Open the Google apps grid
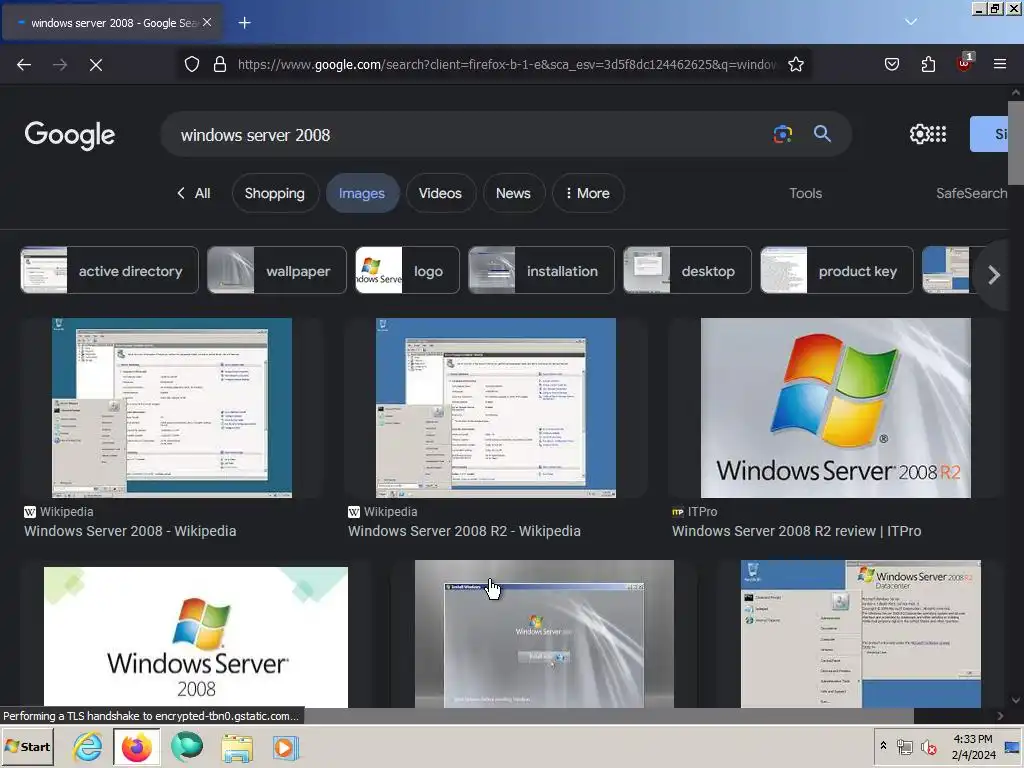 (938, 134)
